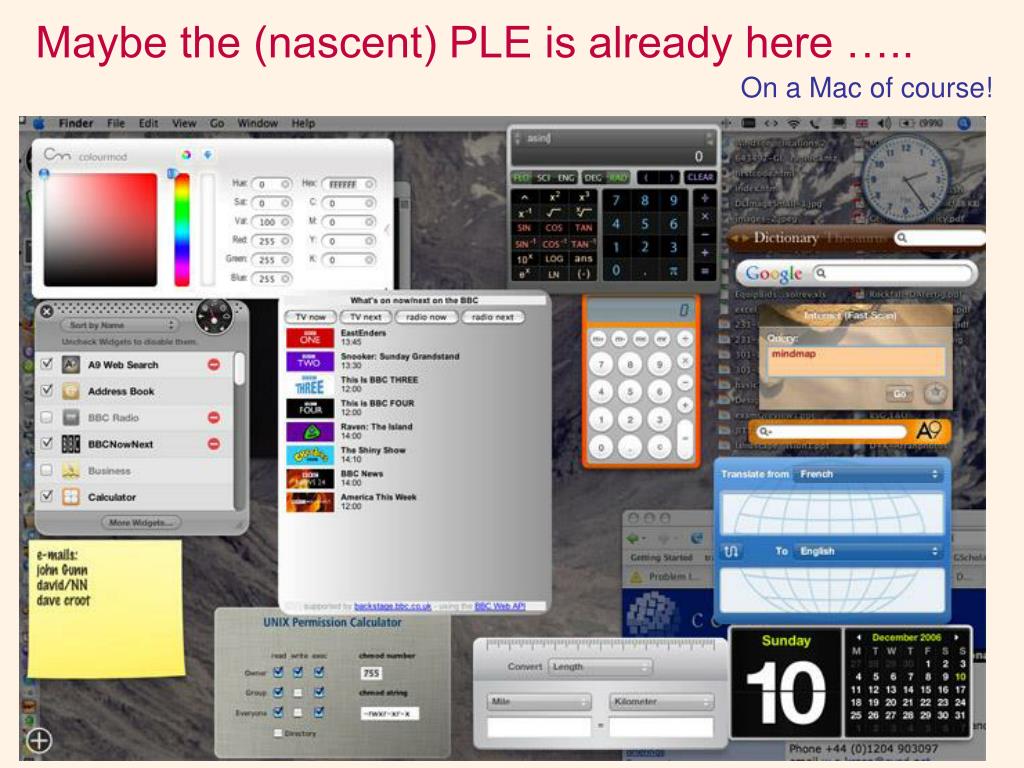This screenshot has width=1024, height=768.
Task: Click the analog clock widget
Action: click(906, 178)
